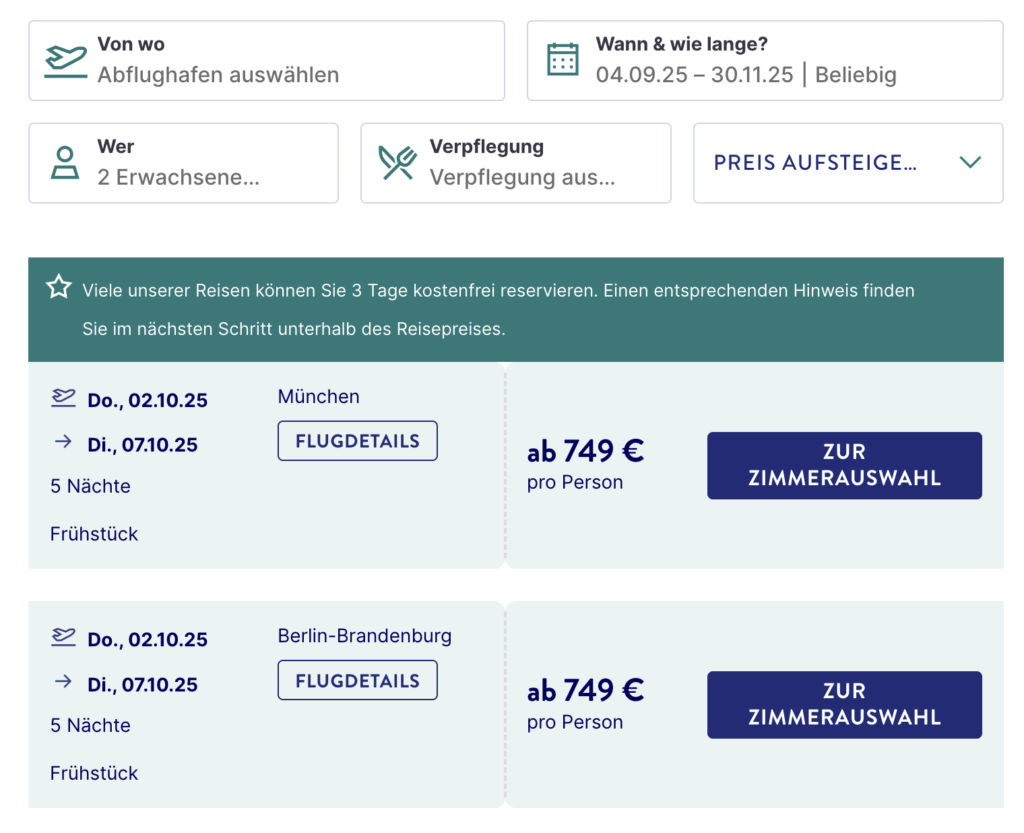Open the Abflughafen auswählen selector

click(x=266, y=61)
